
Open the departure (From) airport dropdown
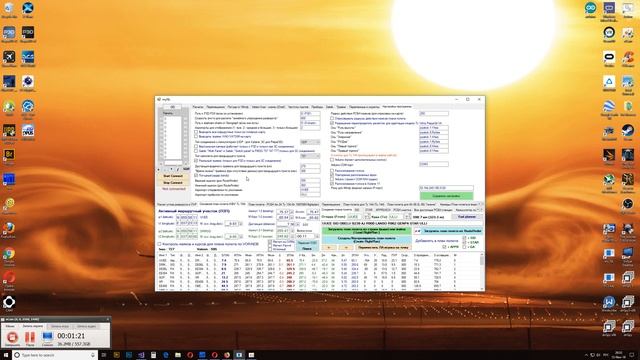[x=367, y=216]
